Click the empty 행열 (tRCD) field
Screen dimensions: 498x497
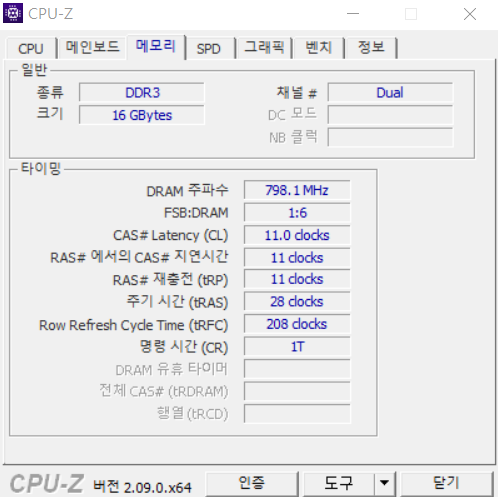[x=297, y=414]
